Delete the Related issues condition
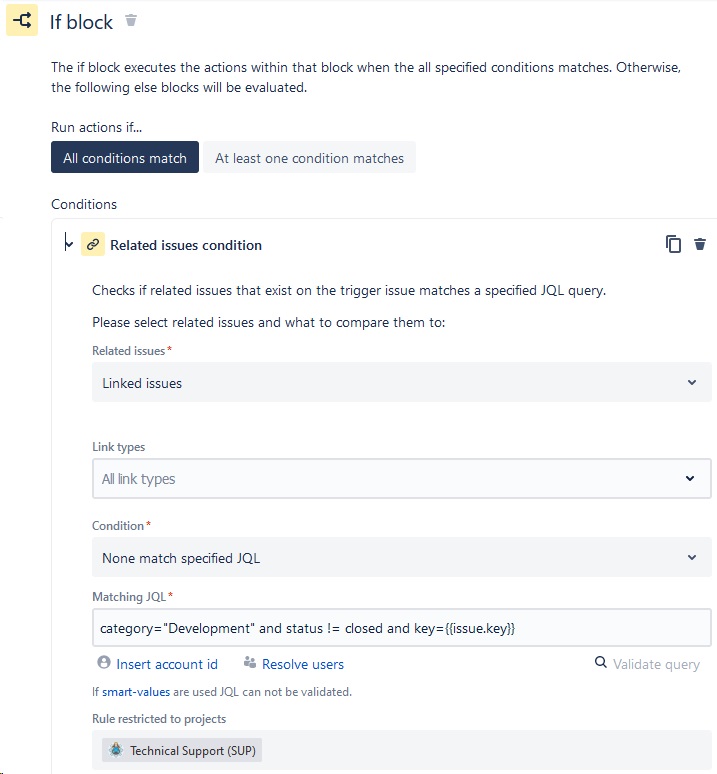717x774 pixels. coord(700,244)
